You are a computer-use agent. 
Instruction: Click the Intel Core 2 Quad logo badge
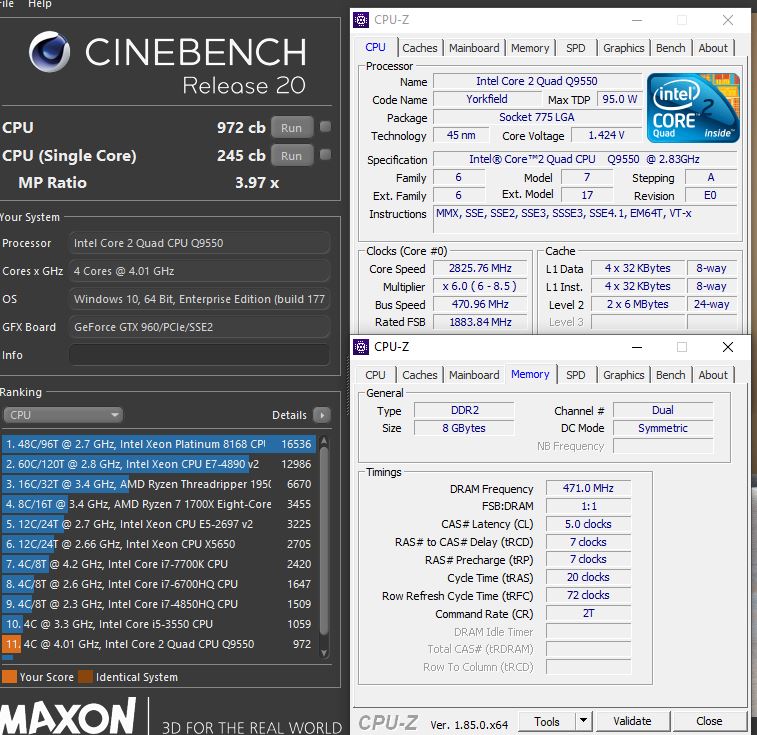[693, 108]
